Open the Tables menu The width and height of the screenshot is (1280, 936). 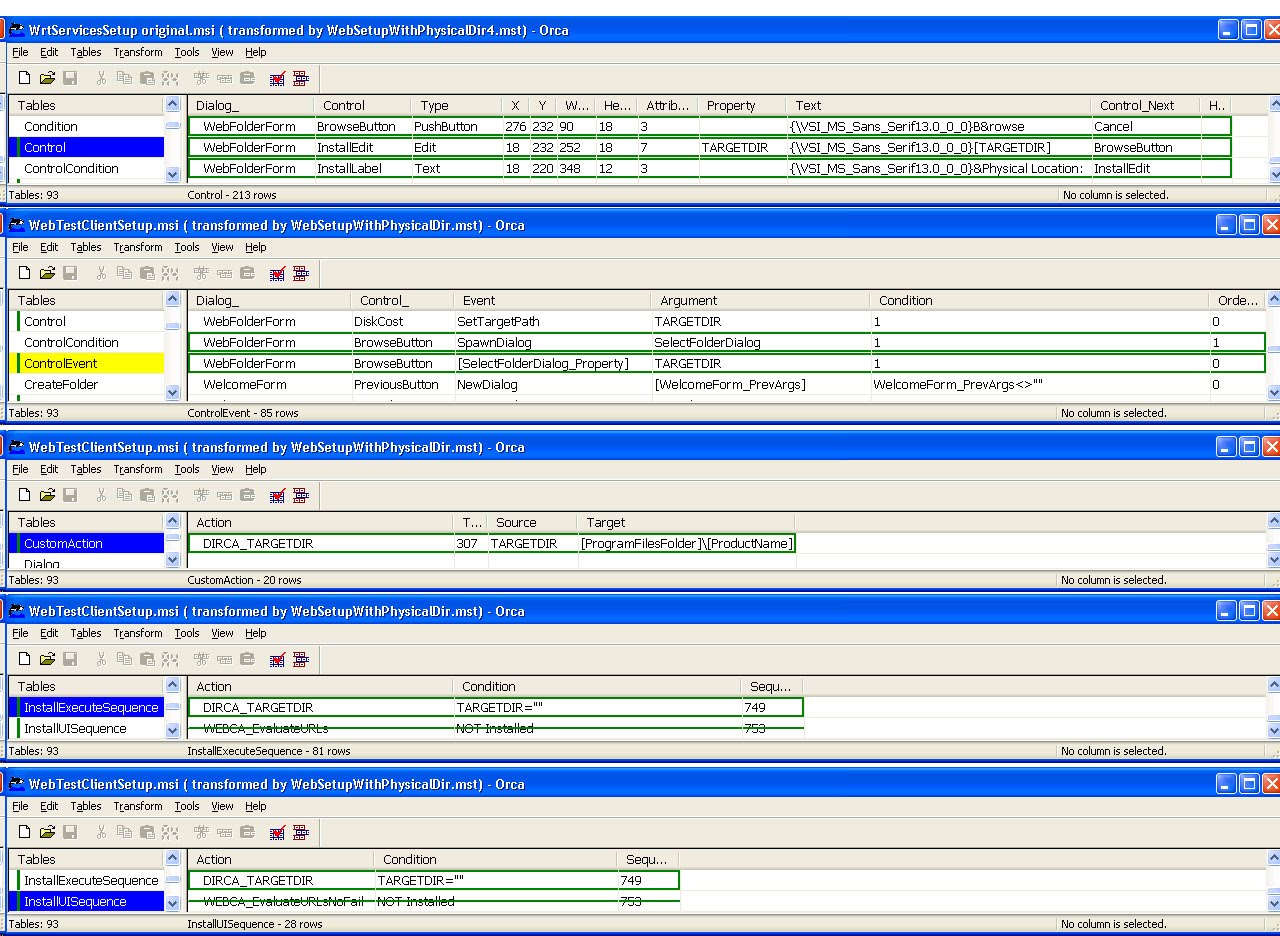[86, 52]
